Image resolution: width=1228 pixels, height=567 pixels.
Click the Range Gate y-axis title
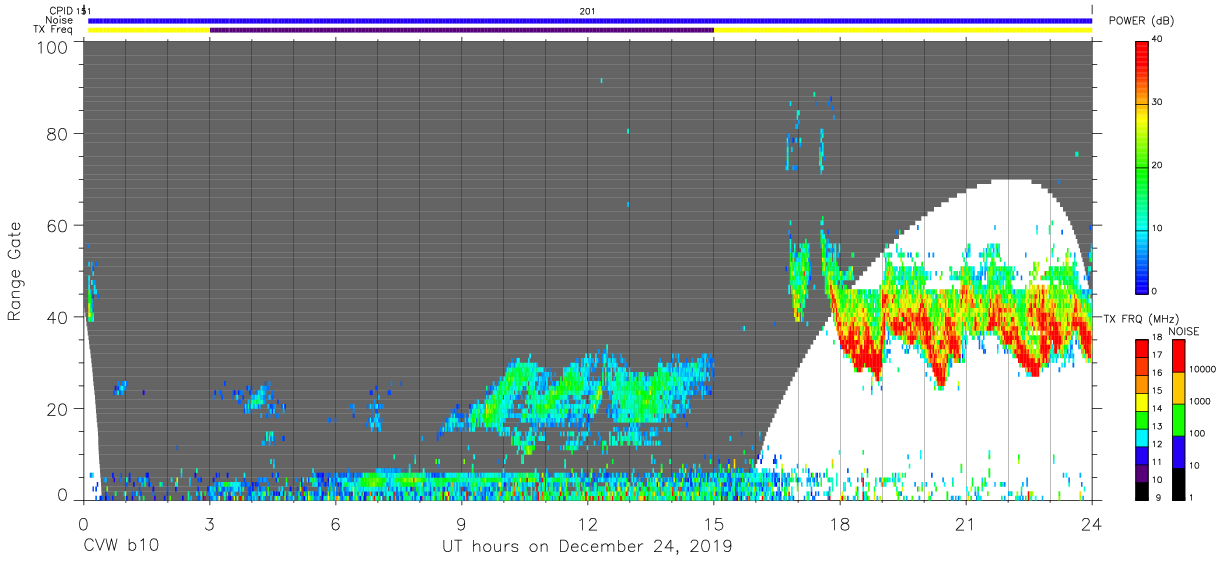pos(15,271)
